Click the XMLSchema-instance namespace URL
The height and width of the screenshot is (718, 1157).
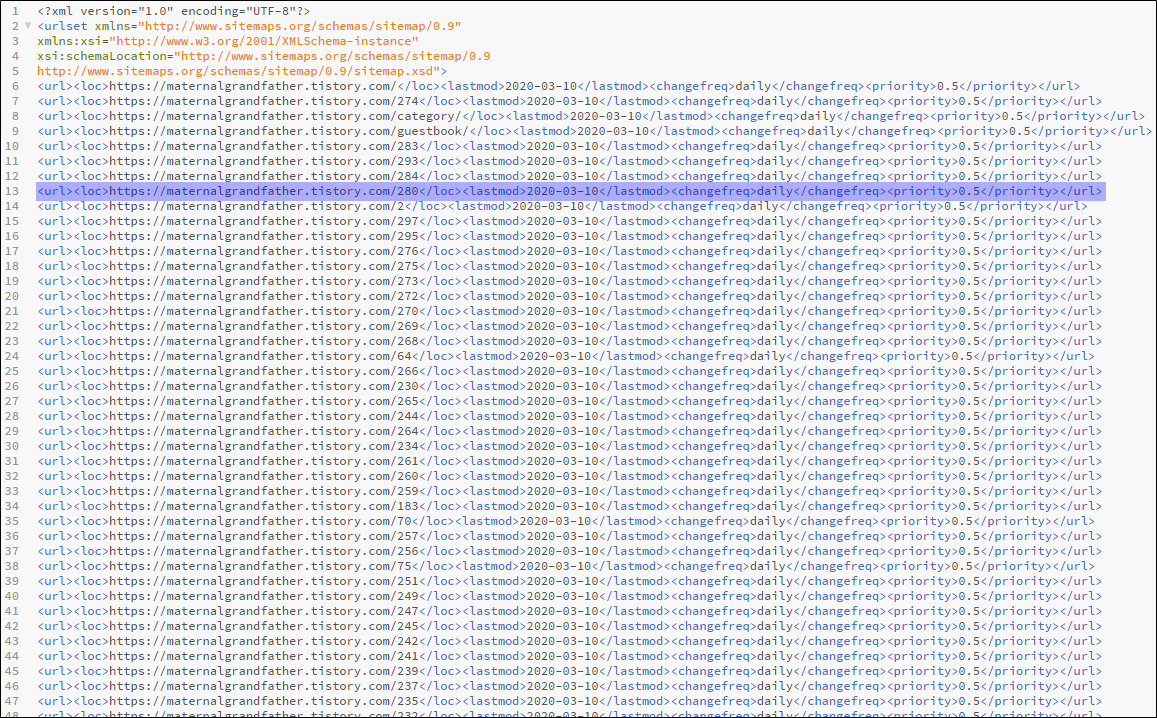coord(263,41)
